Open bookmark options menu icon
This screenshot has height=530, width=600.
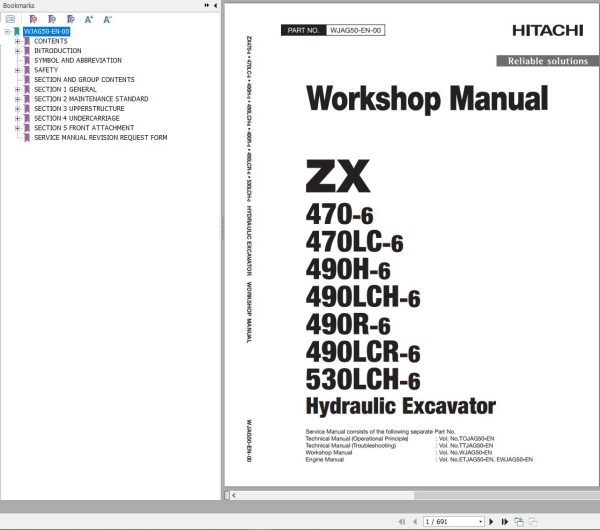pos(10,19)
